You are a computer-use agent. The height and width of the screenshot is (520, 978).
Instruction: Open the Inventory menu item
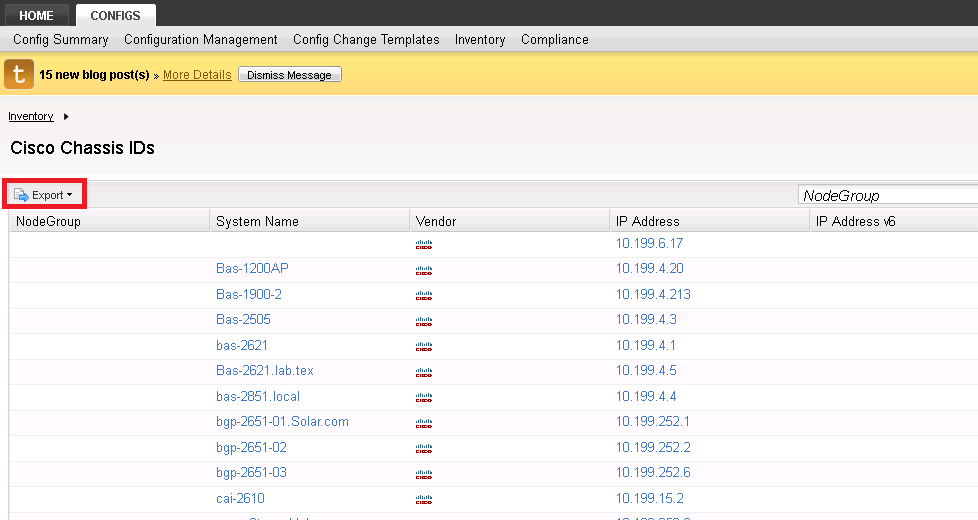480,39
